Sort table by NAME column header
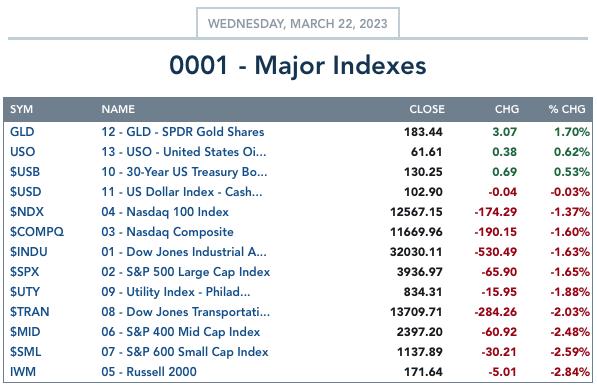This screenshot has height=387, width=597. (118, 109)
